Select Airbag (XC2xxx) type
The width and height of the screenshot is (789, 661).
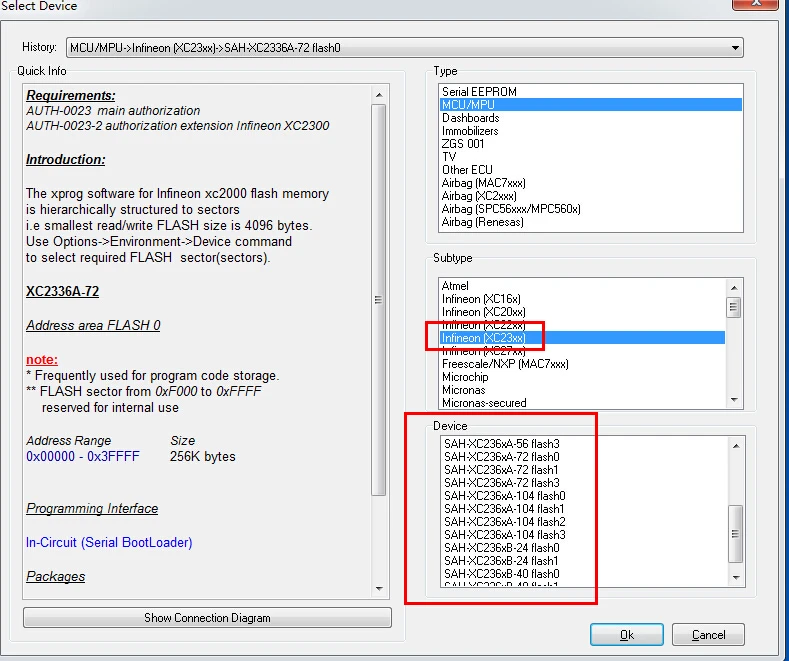[x=590, y=196]
